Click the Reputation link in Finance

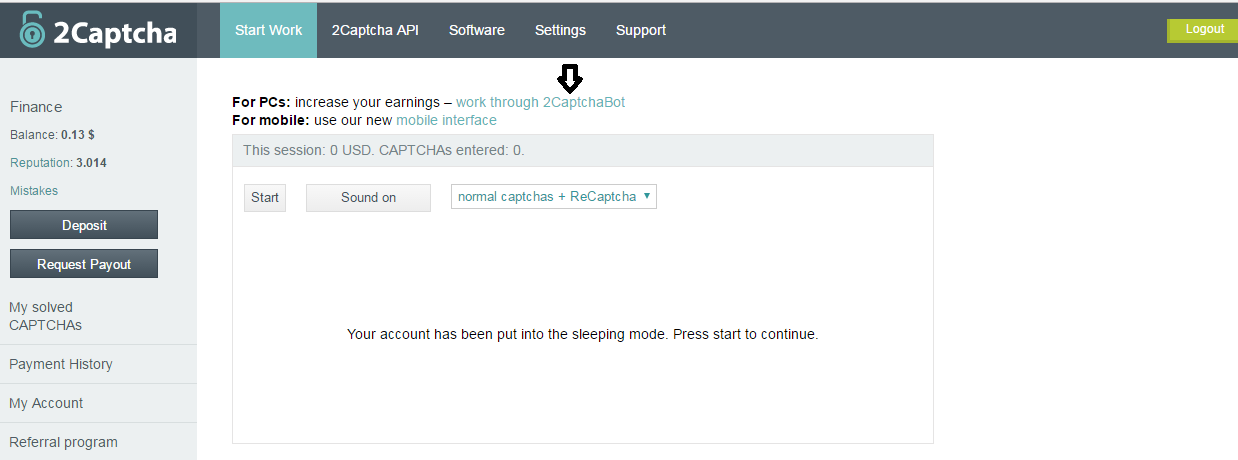(41, 162)
